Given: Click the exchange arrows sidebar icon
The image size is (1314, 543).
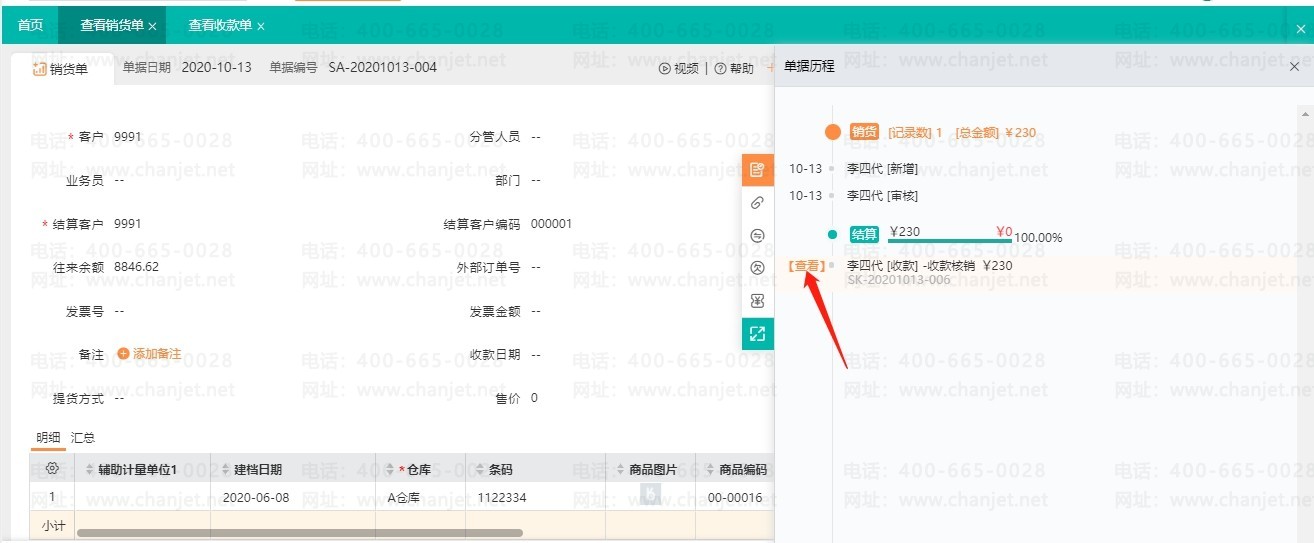Looking at the screenshot, I should (757, 236).
